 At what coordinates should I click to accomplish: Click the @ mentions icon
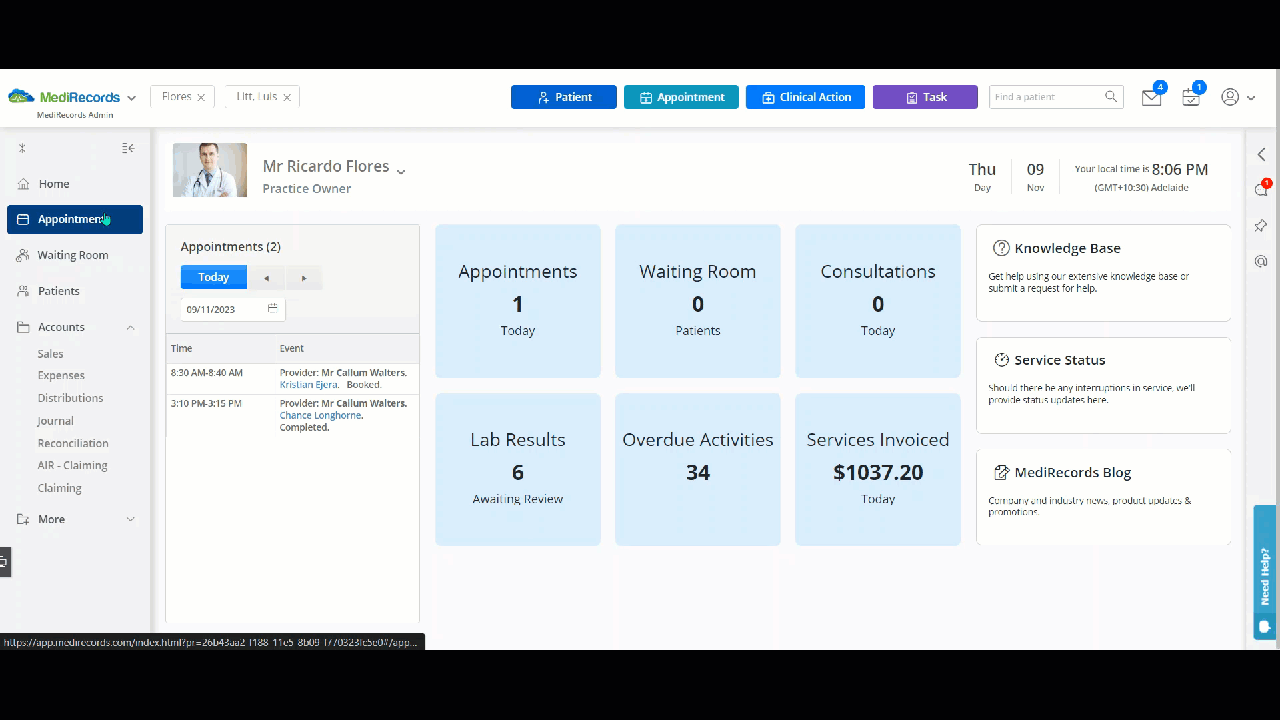point(1261,261)
